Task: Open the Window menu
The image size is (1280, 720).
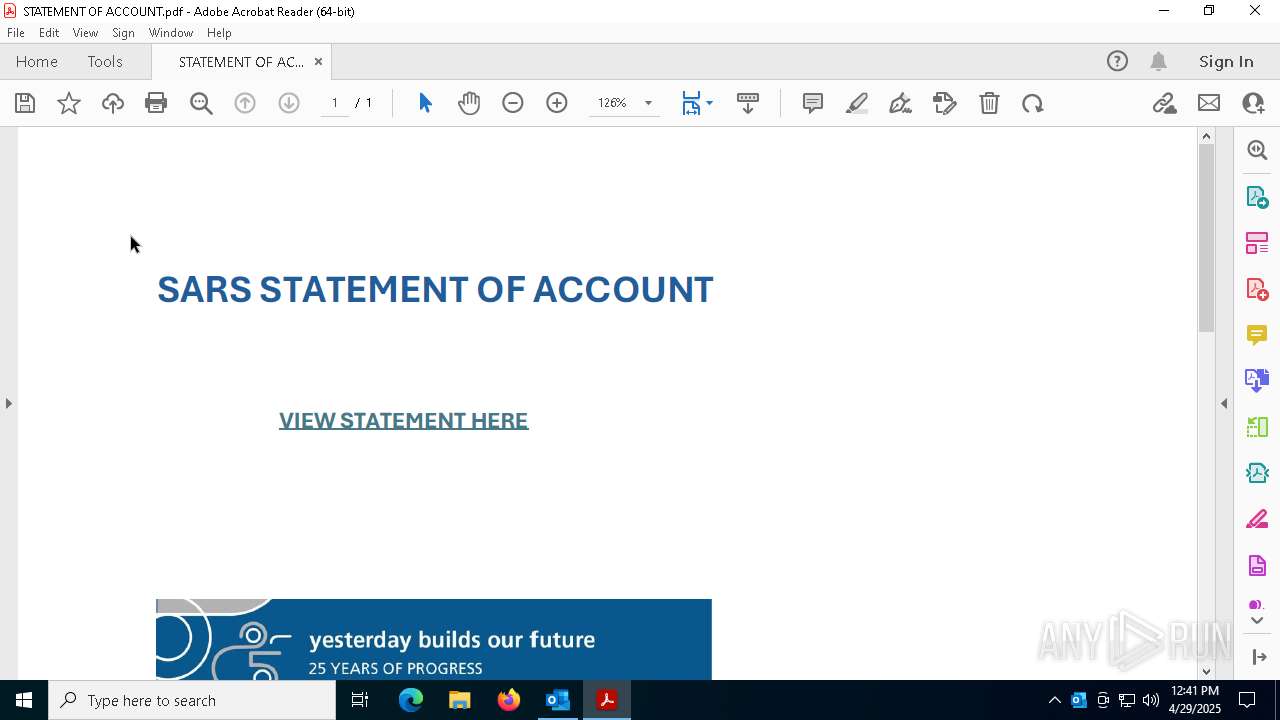Action: (171, 32)
